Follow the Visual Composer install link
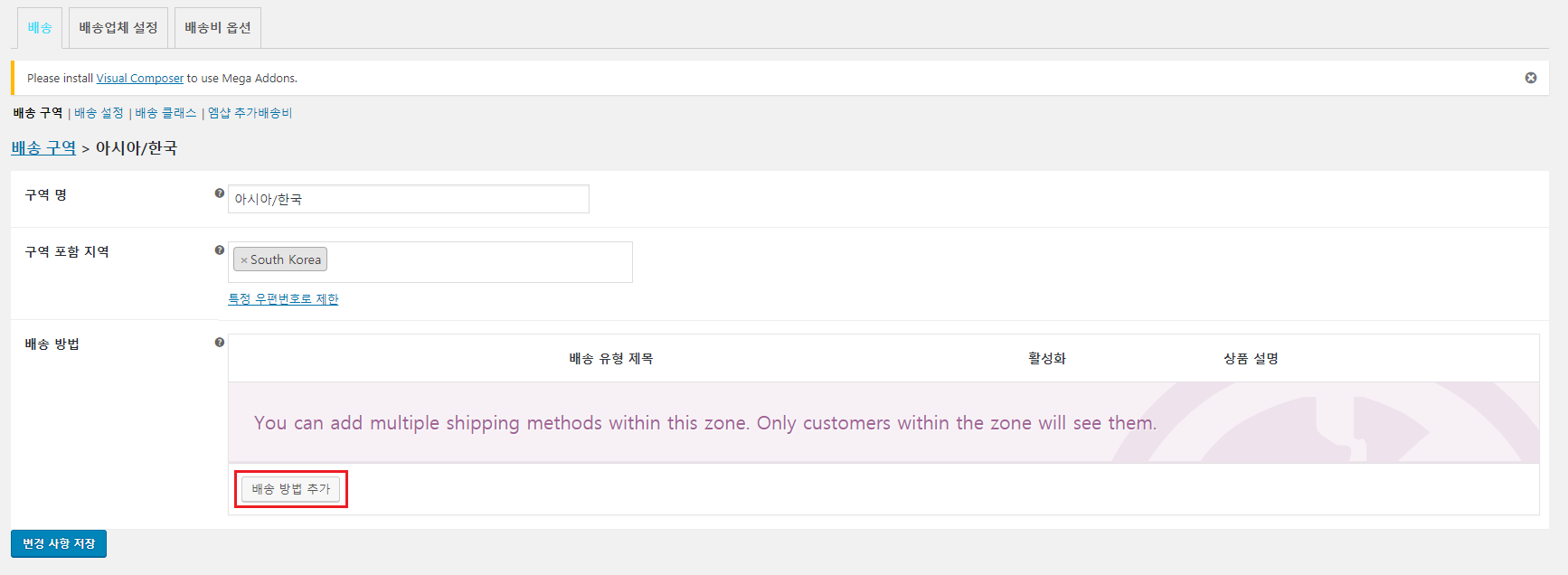The image size is (1568, 575). tap(140, 79)
